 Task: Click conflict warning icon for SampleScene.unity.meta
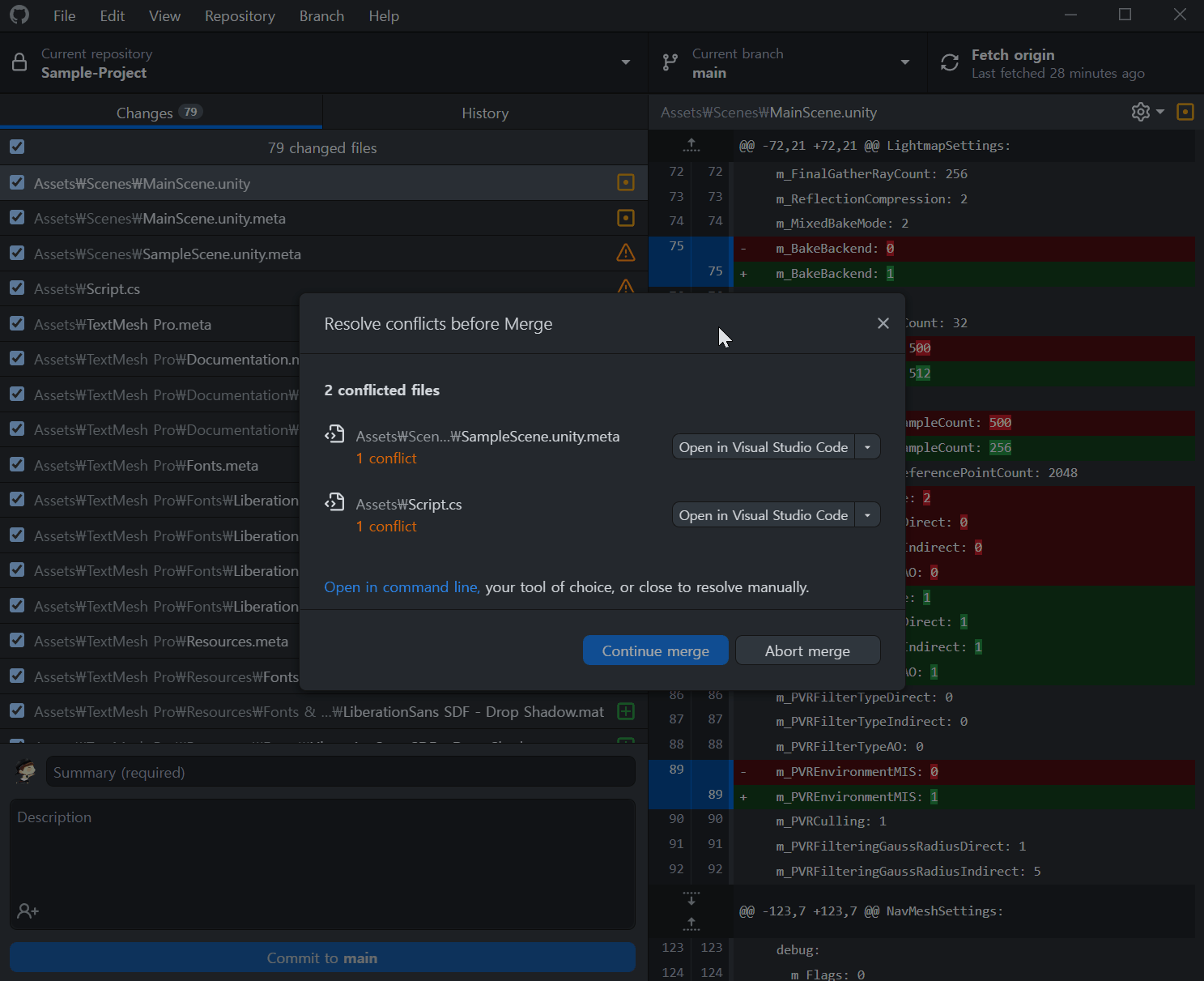tap(626, 253)
